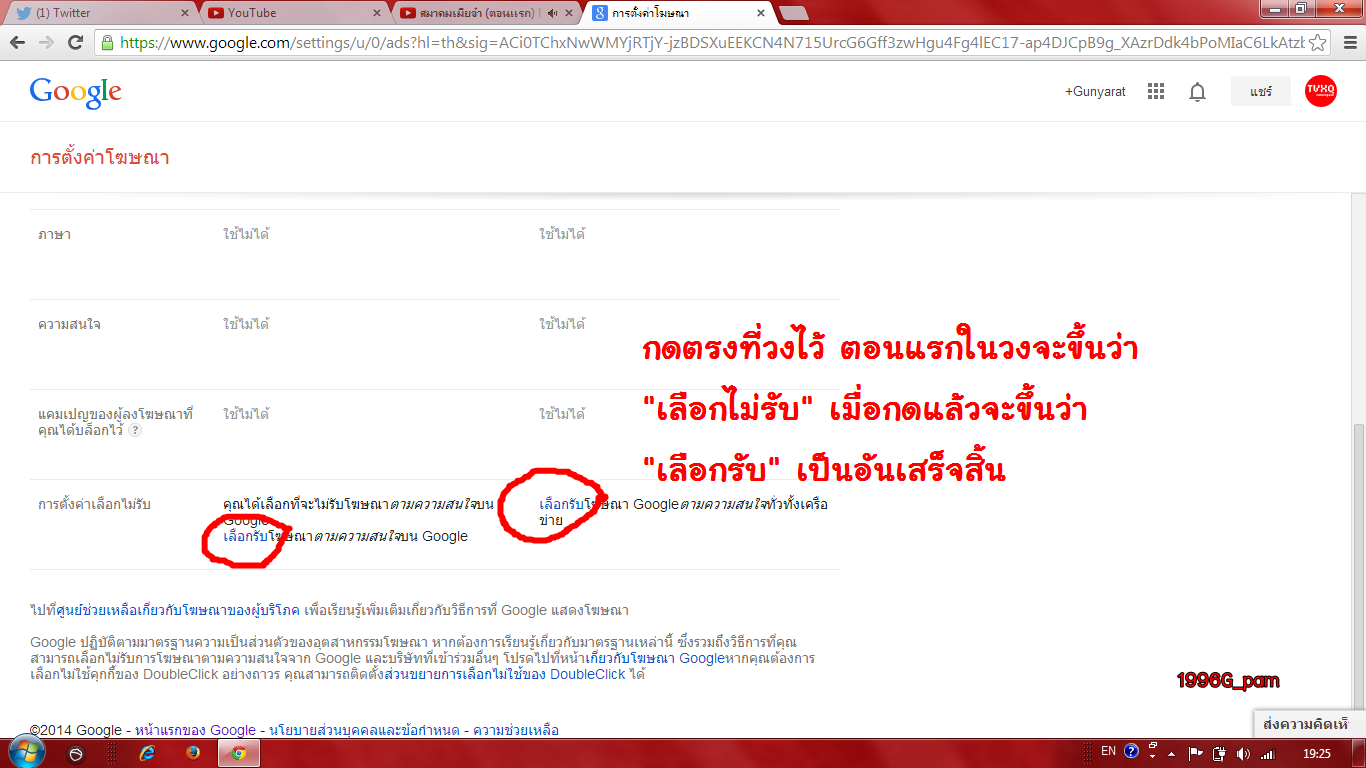Click the ©2014 Google copyright text
This screenshot has height=768, width=1366.
point(76,730)
